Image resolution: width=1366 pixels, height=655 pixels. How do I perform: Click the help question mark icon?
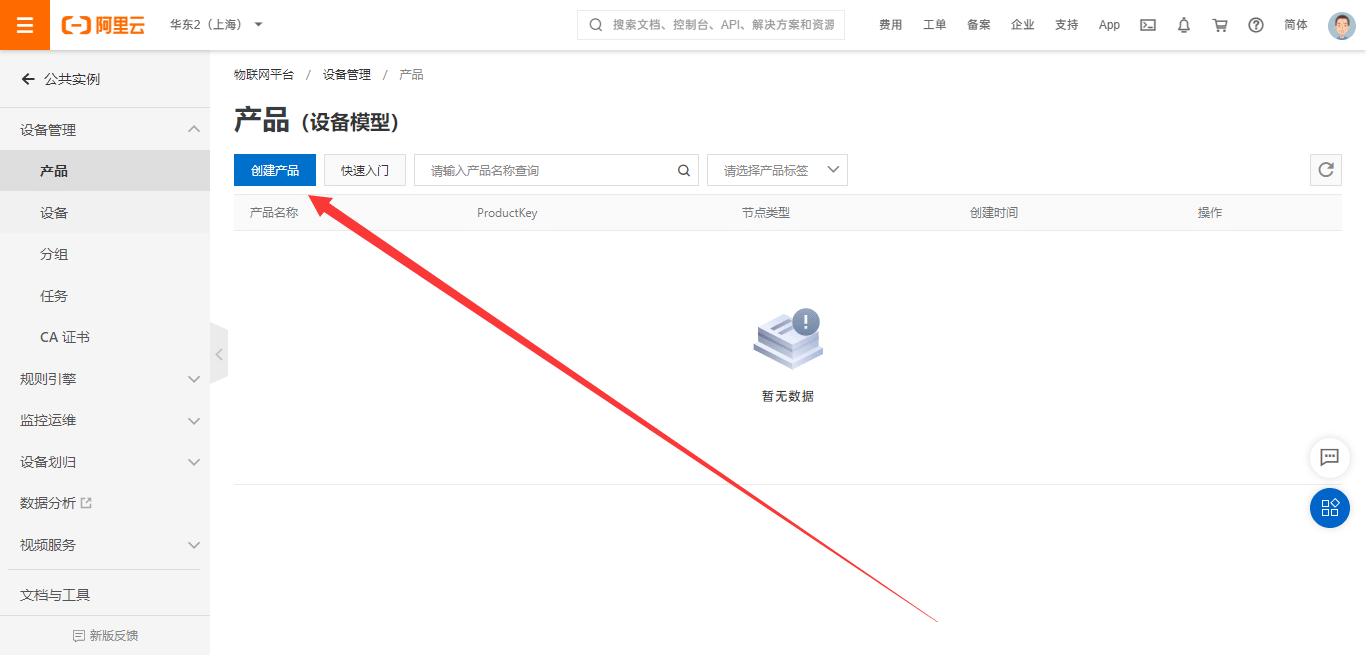coord(1256,24)
